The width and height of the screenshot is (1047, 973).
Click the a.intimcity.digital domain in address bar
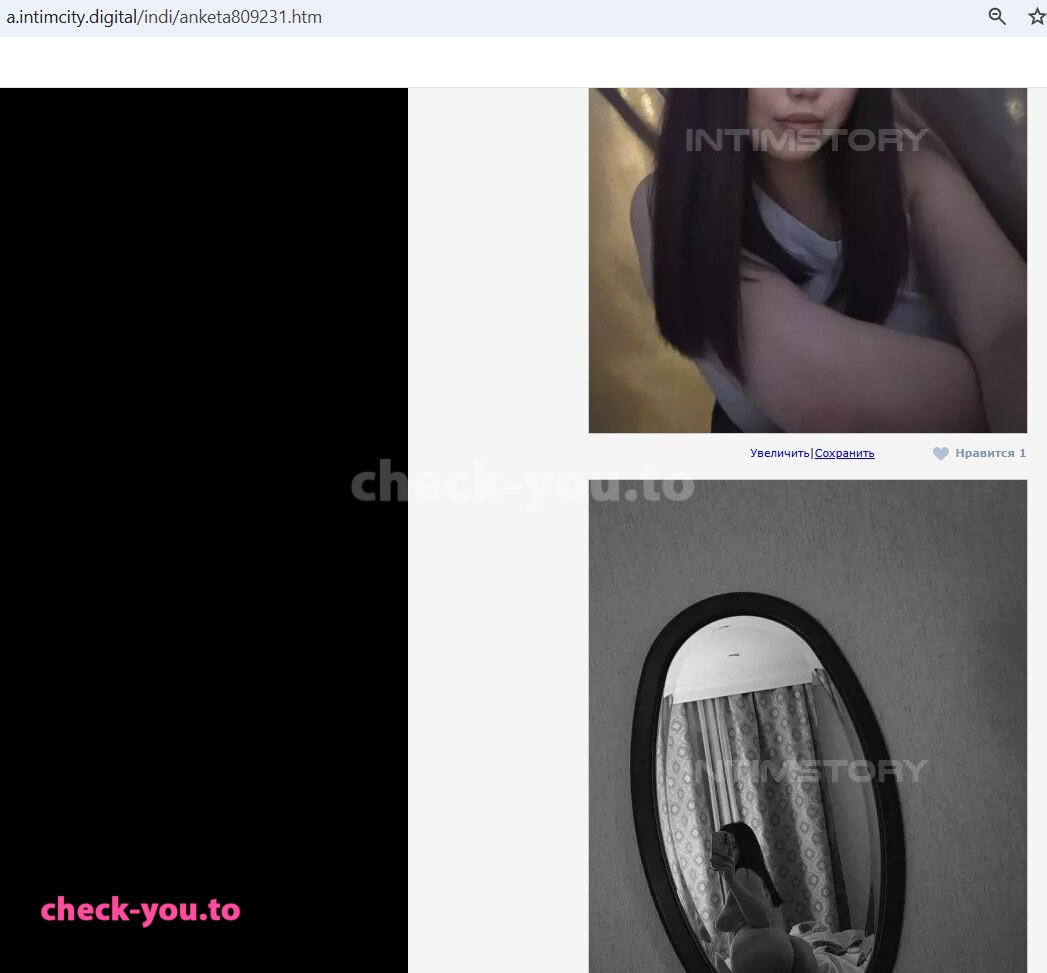pos(71,17)
